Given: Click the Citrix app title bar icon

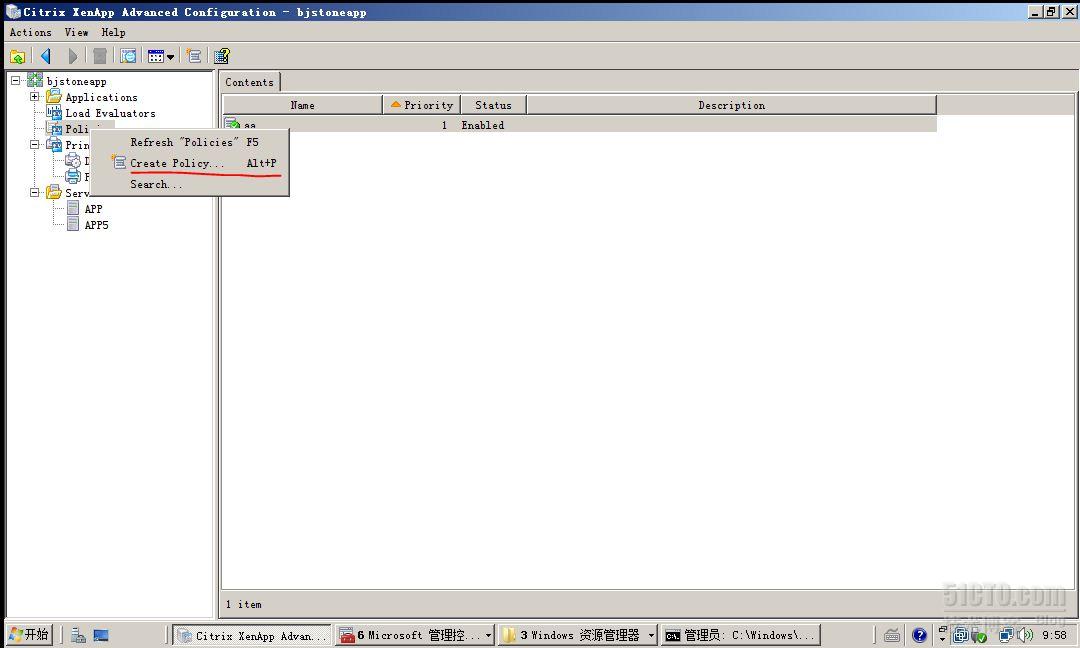Looking at the screenshot, I should (x=13, y=12).
